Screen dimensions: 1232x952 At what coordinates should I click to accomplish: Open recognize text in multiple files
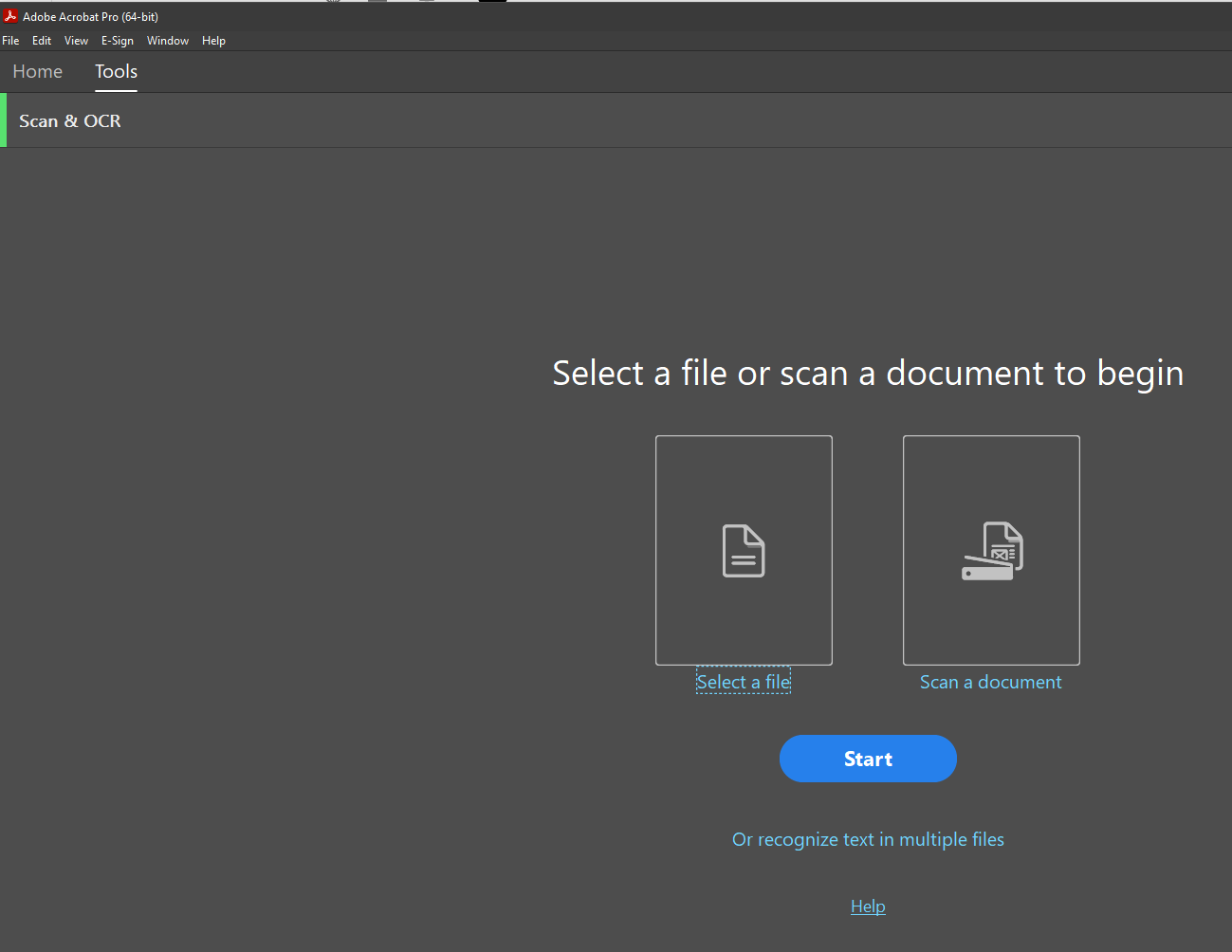point(868,839)
